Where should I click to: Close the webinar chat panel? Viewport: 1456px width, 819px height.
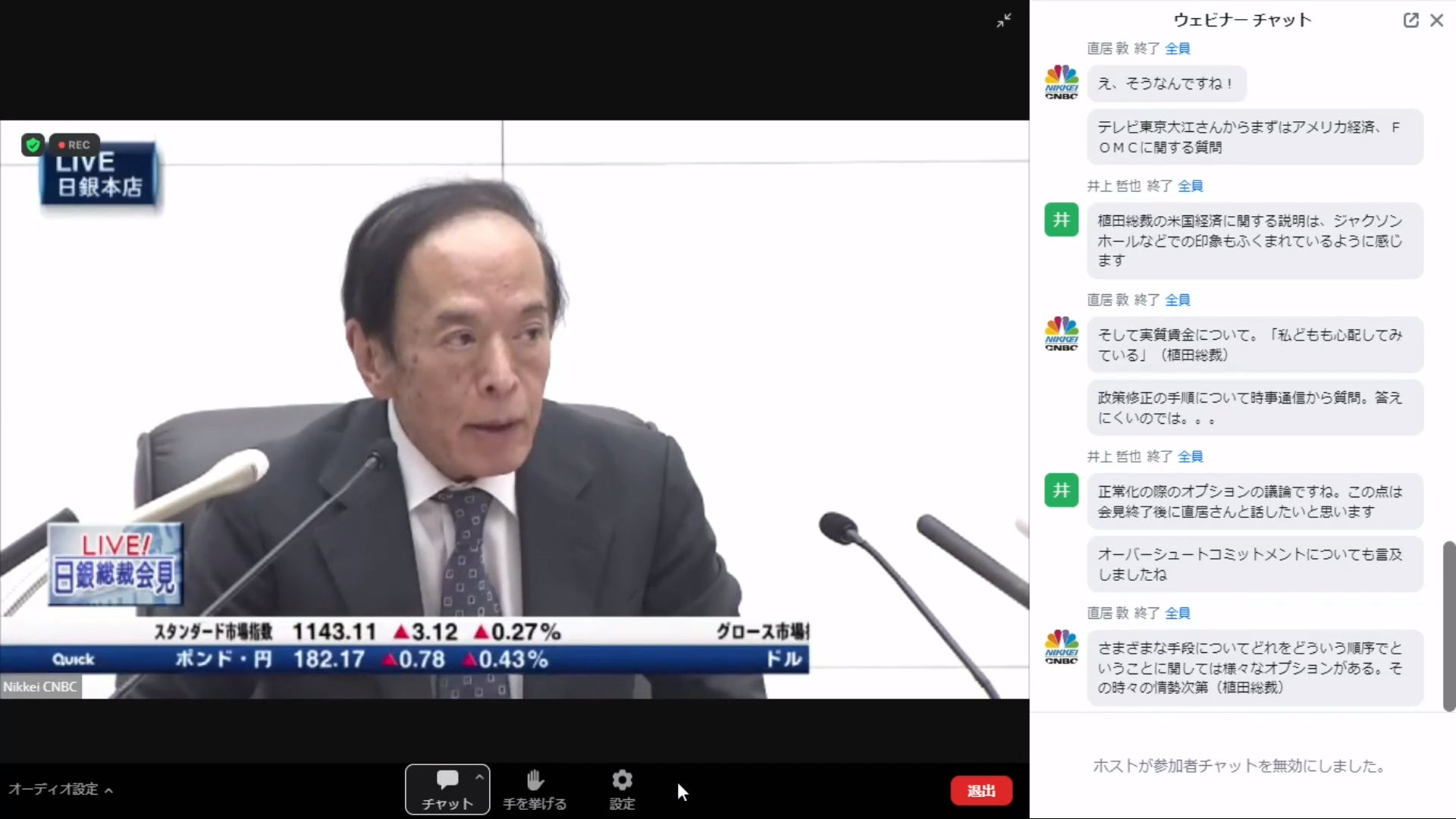[1436, 20]
